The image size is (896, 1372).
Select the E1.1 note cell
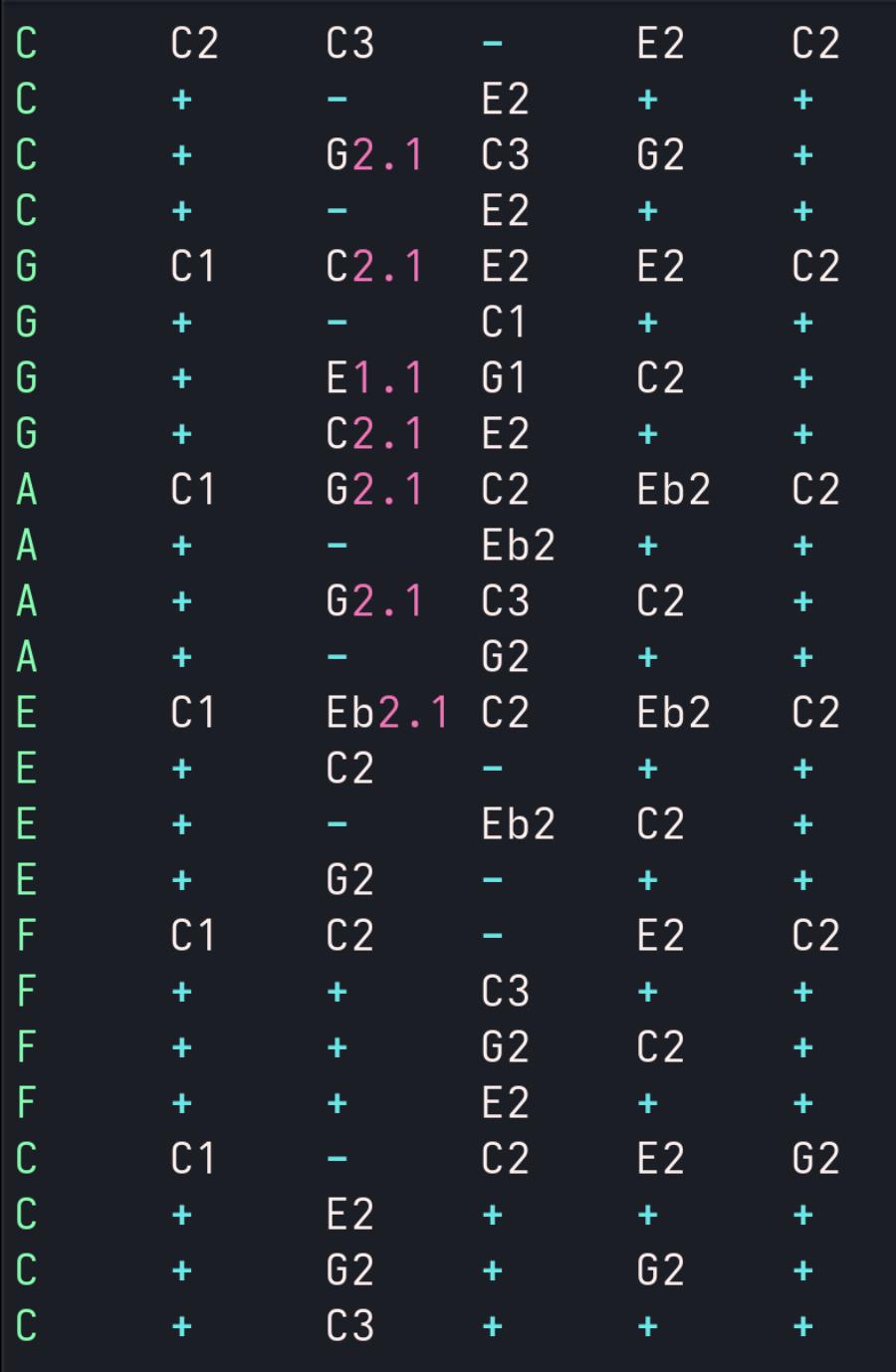(374, 378)
